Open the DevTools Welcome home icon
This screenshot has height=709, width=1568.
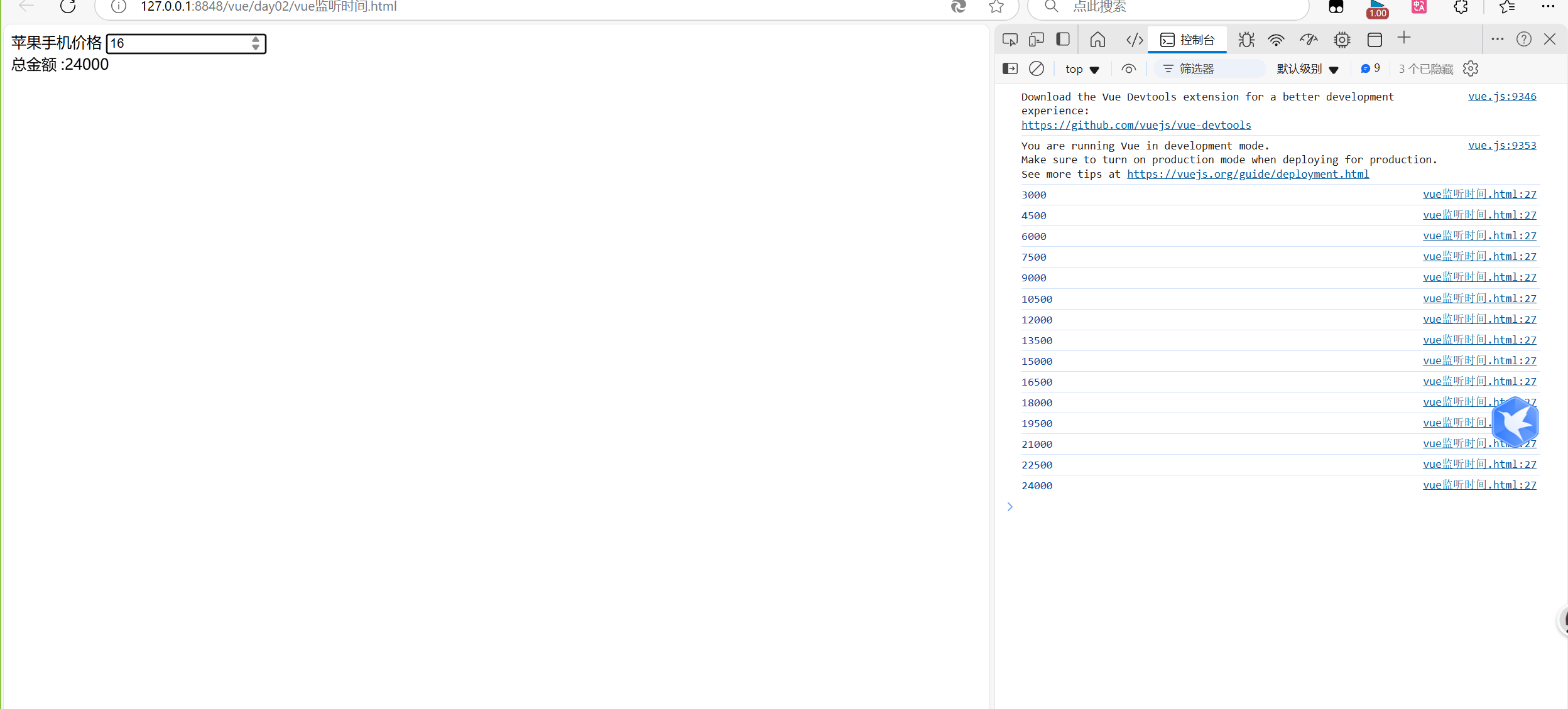(1097, 40)
